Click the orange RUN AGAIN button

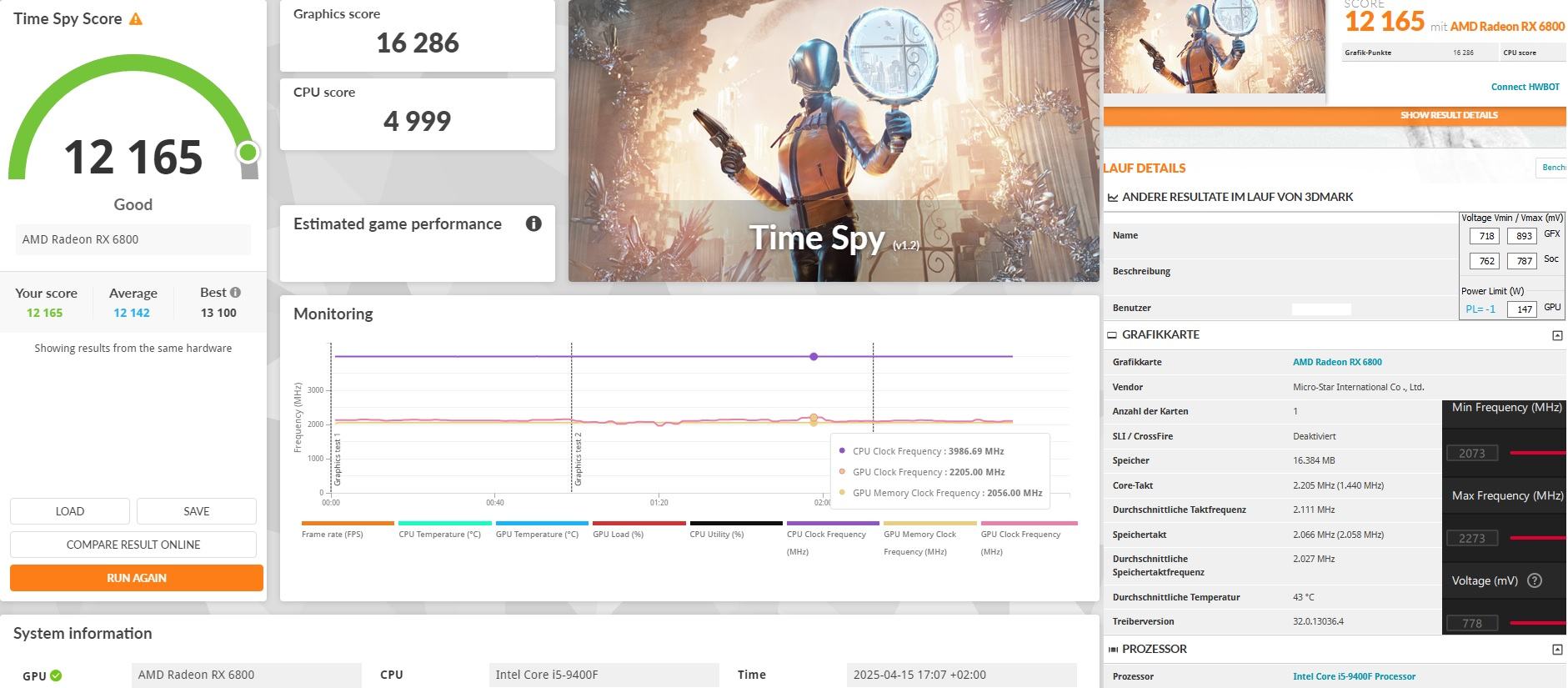(x=137, y=578)
